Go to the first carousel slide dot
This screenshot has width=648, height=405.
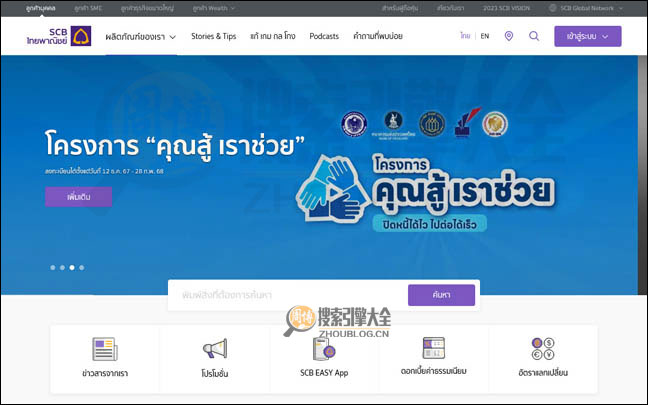point(53,267)
